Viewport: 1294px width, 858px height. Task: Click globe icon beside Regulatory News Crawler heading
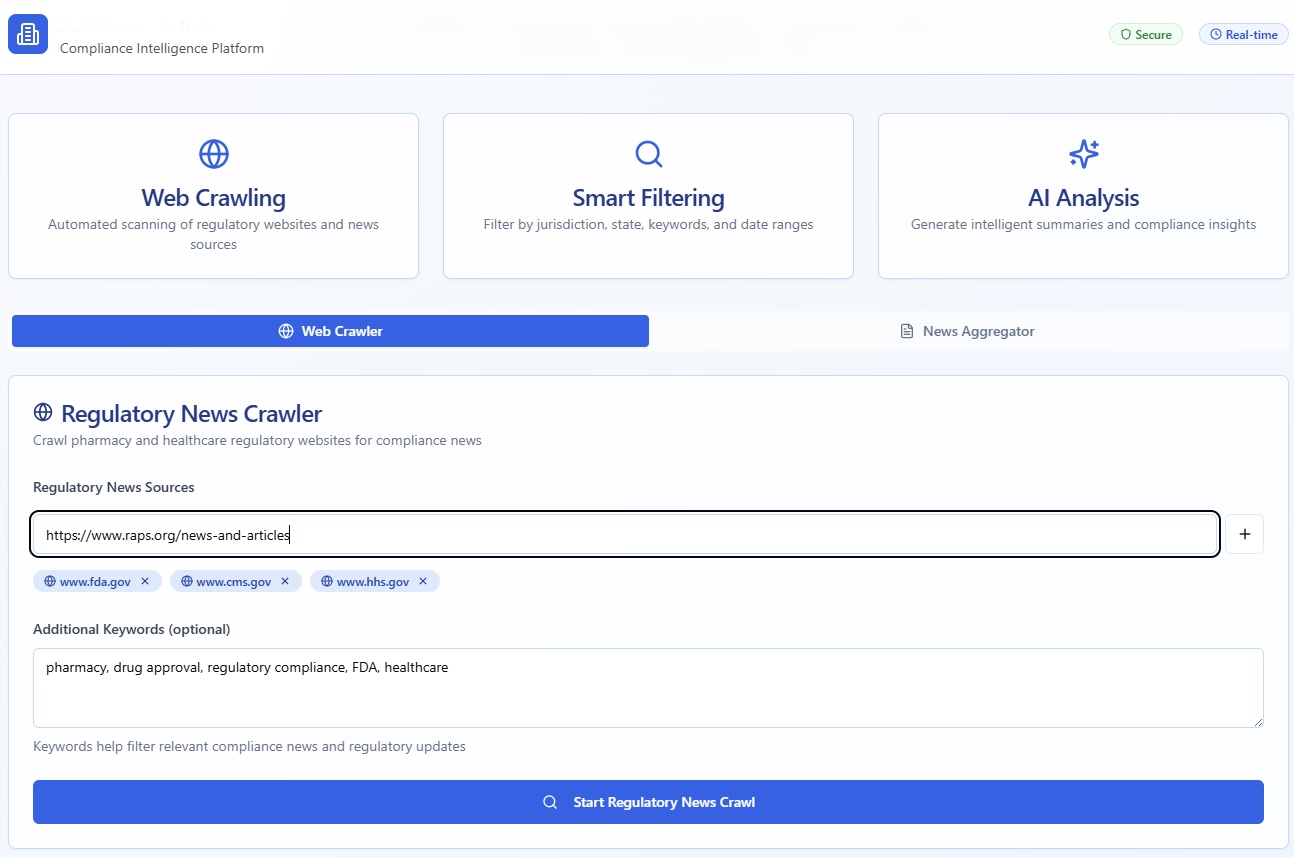click(43, 413)
